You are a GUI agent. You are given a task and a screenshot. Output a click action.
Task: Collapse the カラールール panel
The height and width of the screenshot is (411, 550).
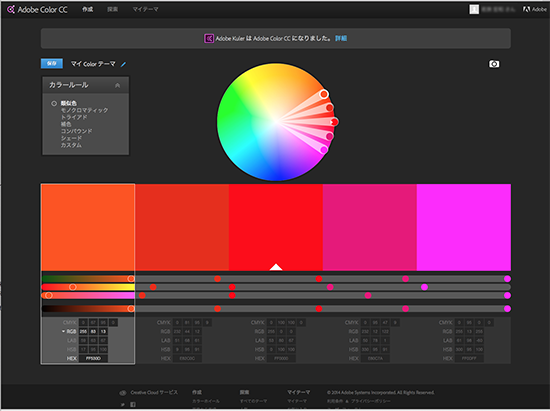click(118, 85)
